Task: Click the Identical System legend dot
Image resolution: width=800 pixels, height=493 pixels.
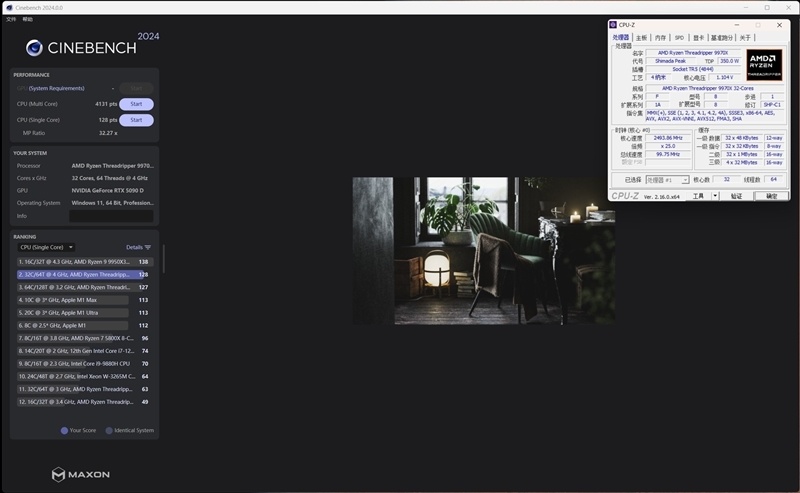Action: (x=109, y=430)
